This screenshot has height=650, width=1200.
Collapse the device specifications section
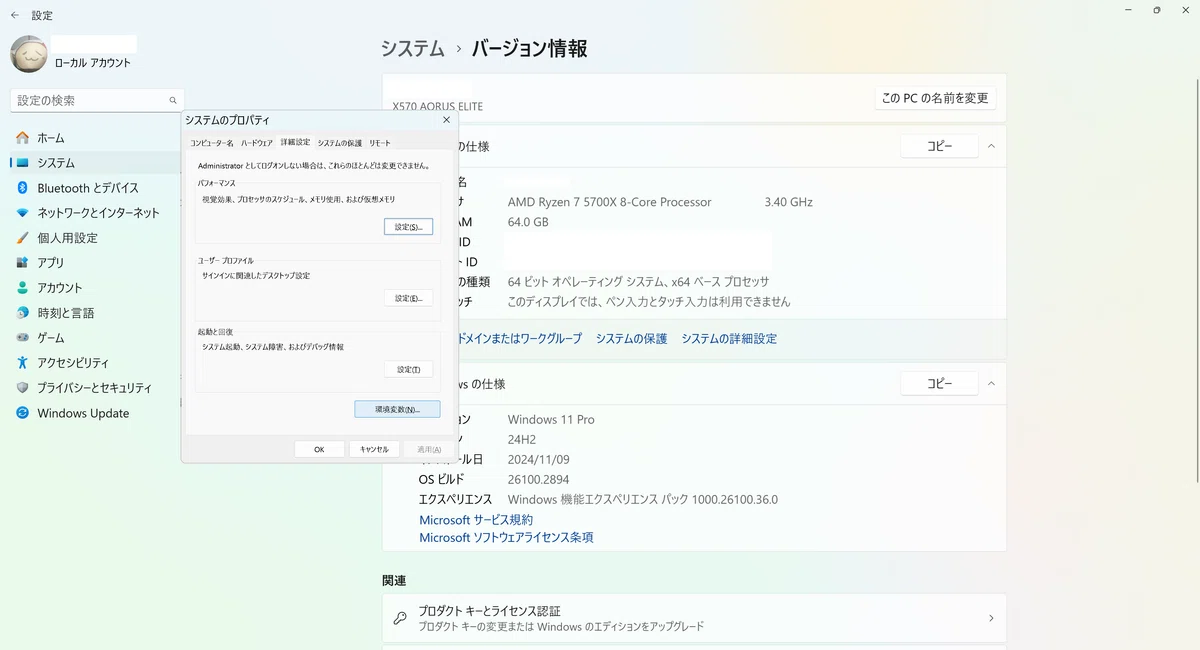(991, 146)
